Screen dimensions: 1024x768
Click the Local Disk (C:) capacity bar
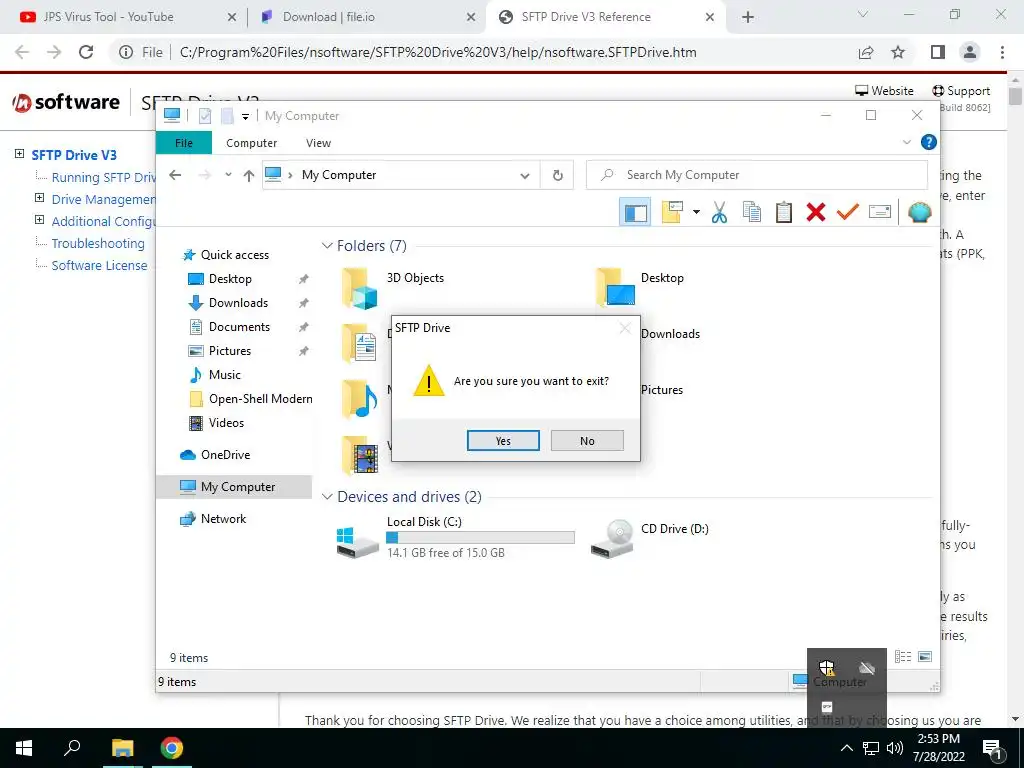[480, 537]
